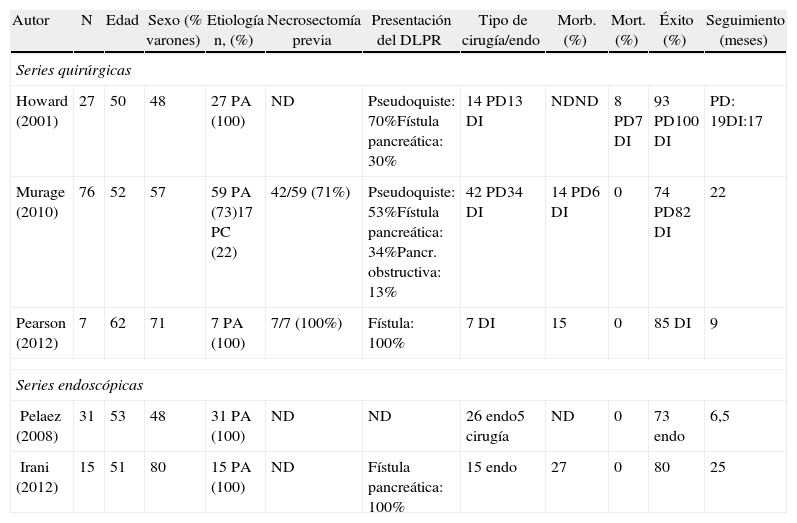Select the "Murage (2010)" author cell
Image resolution: width=797 pixels, height=523 pixels.
pyautogui.click(x=41, y=201)
